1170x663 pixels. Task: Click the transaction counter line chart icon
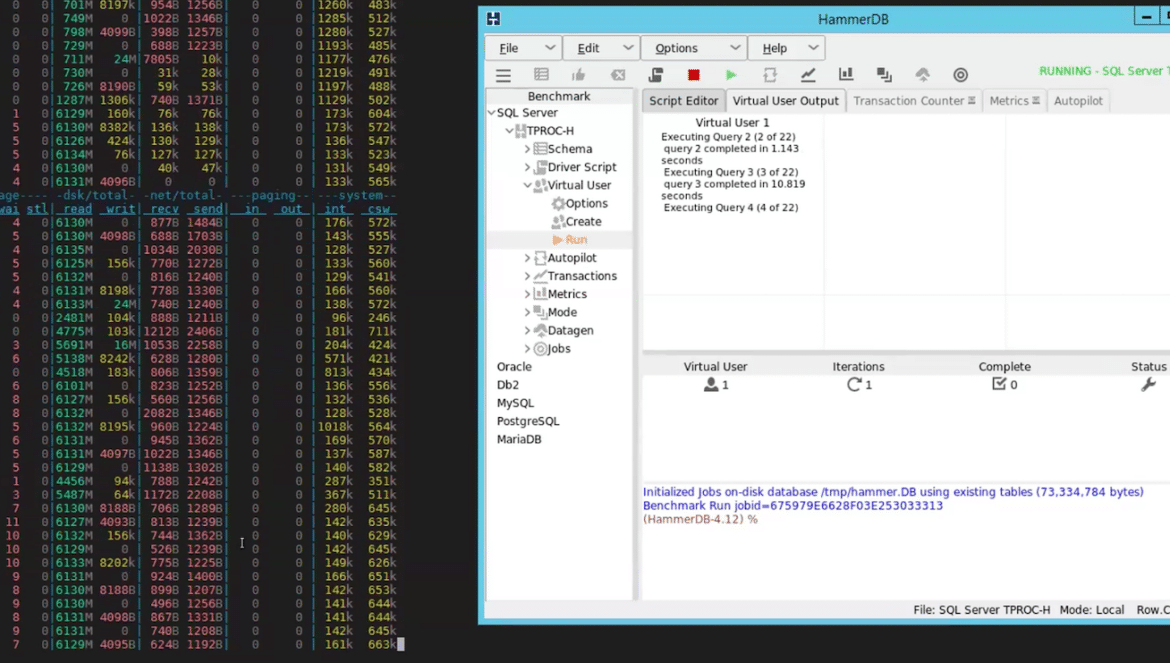pyautogui.click(x=808, y=75)
